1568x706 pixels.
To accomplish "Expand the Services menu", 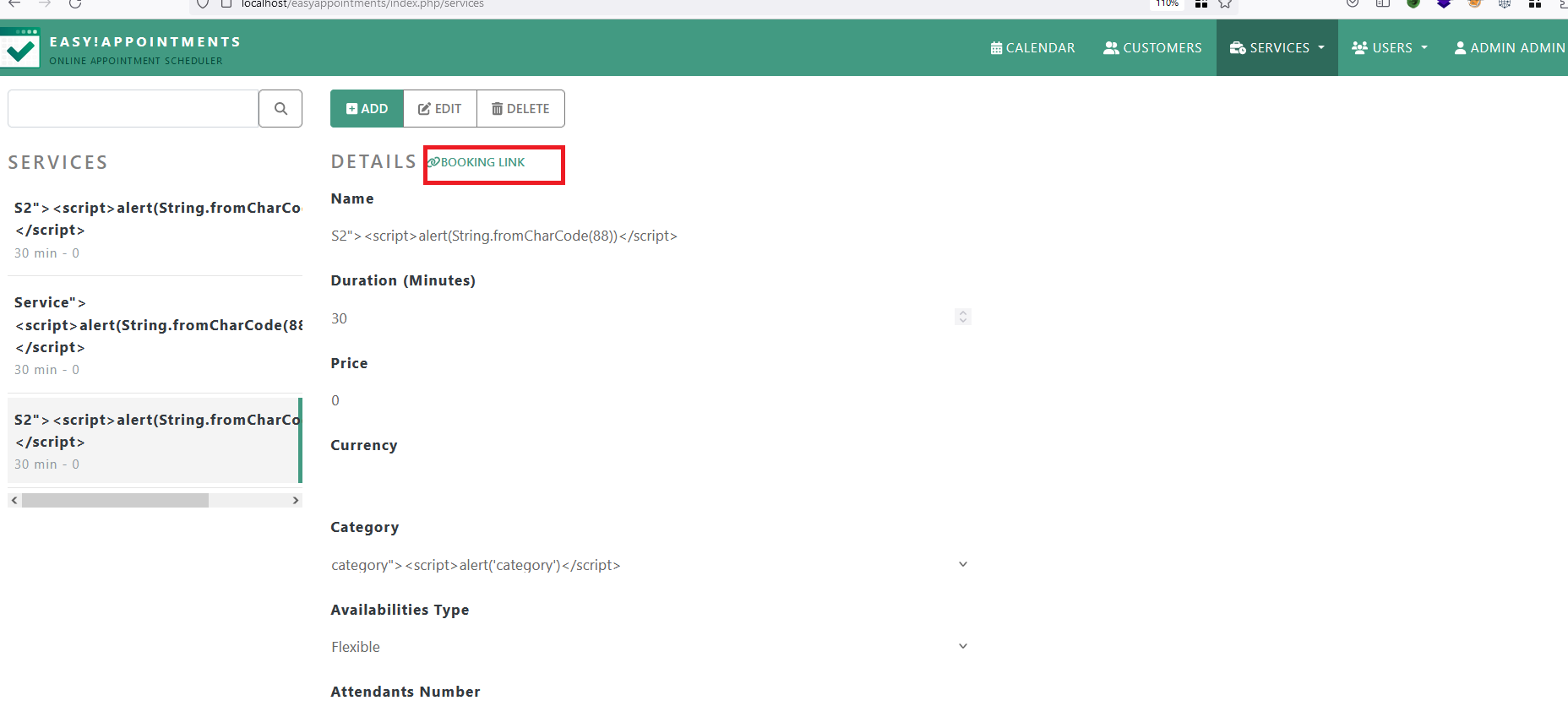I will click(1277, 48).
